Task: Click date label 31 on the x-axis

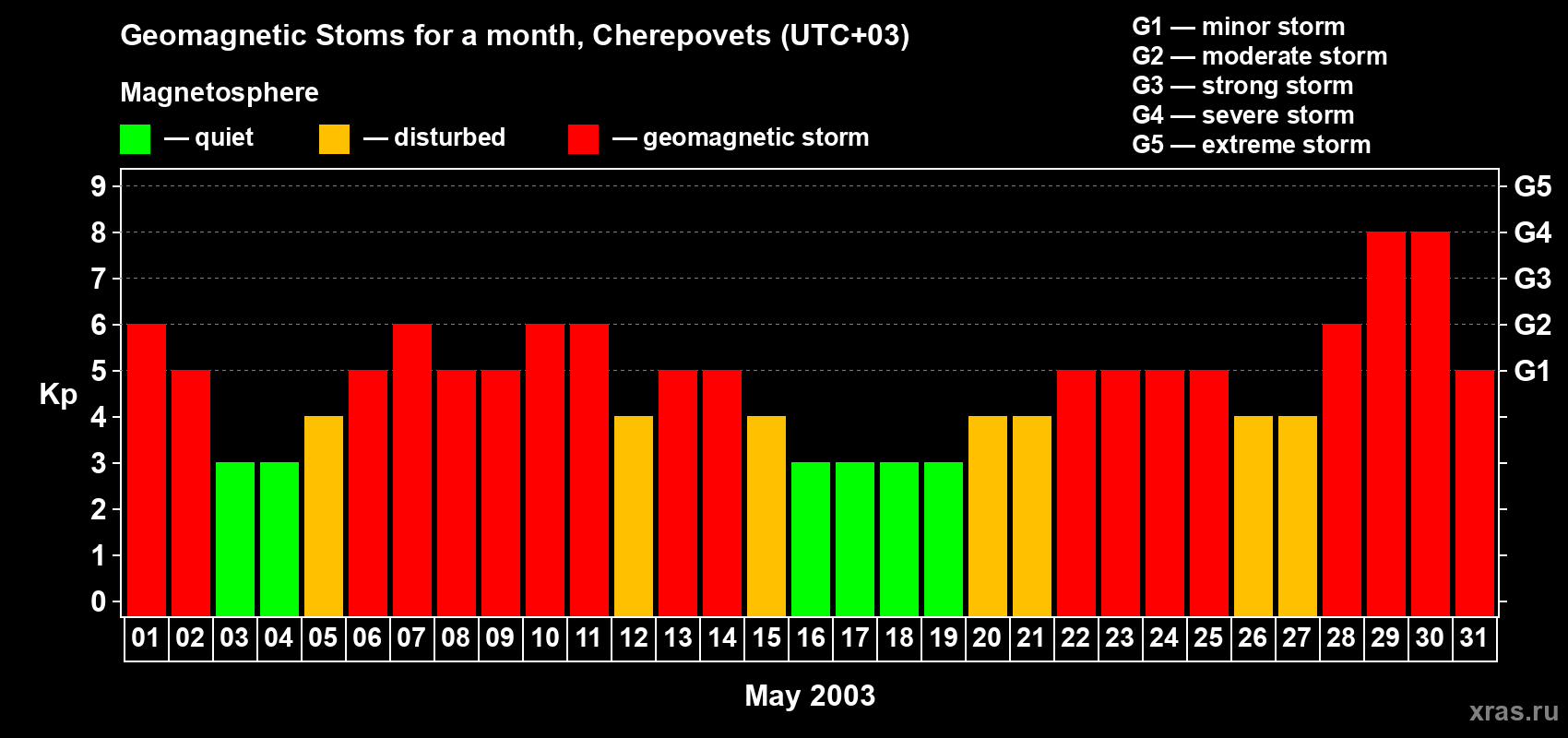Action: pos(1474,638)
